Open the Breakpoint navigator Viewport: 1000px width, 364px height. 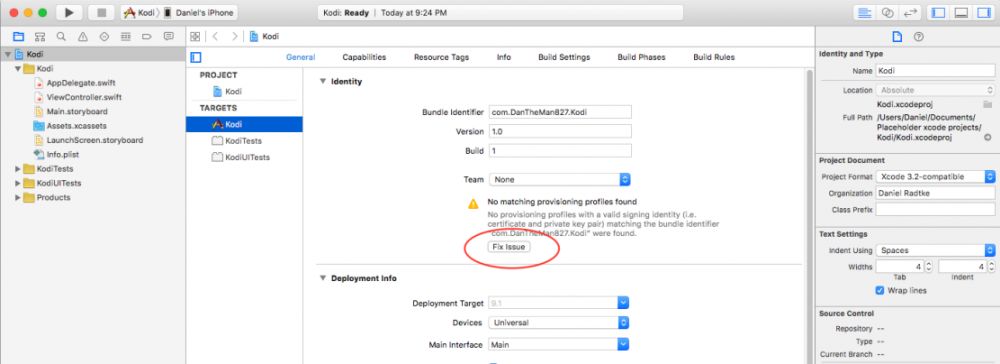pos(147,36)
